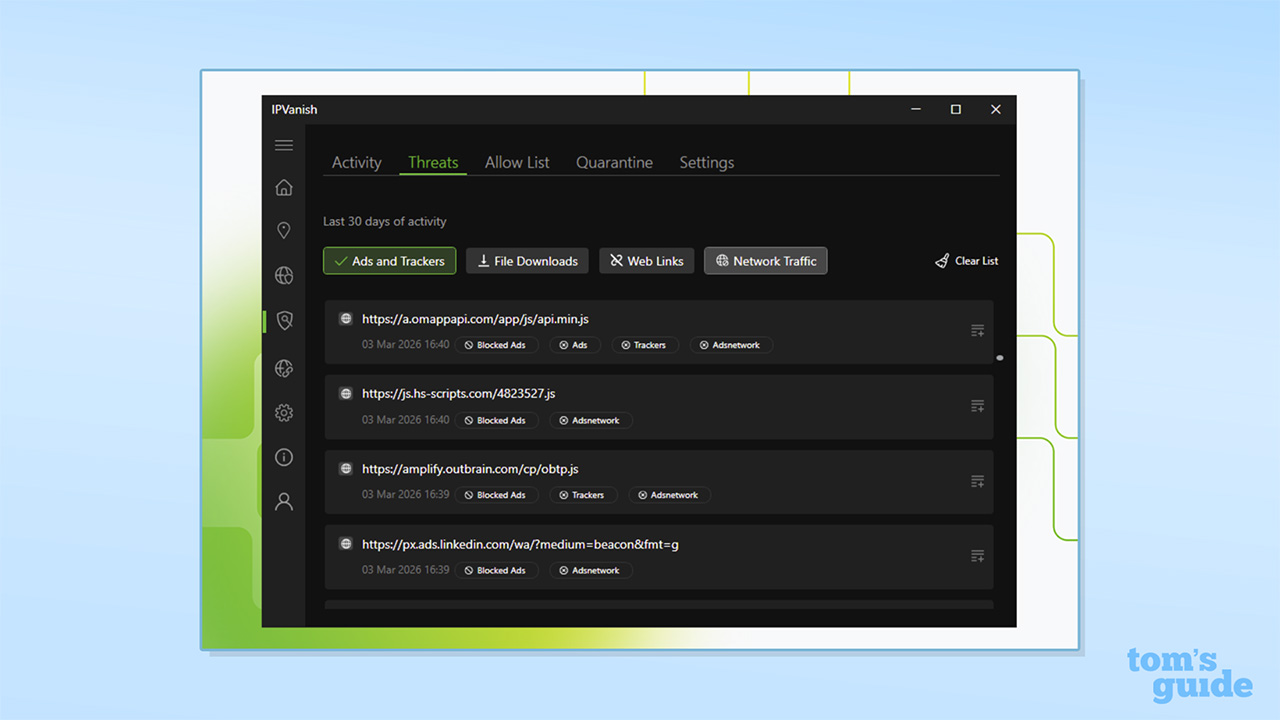
Task: Open the Quarantine tab
Action: [614, 162]
